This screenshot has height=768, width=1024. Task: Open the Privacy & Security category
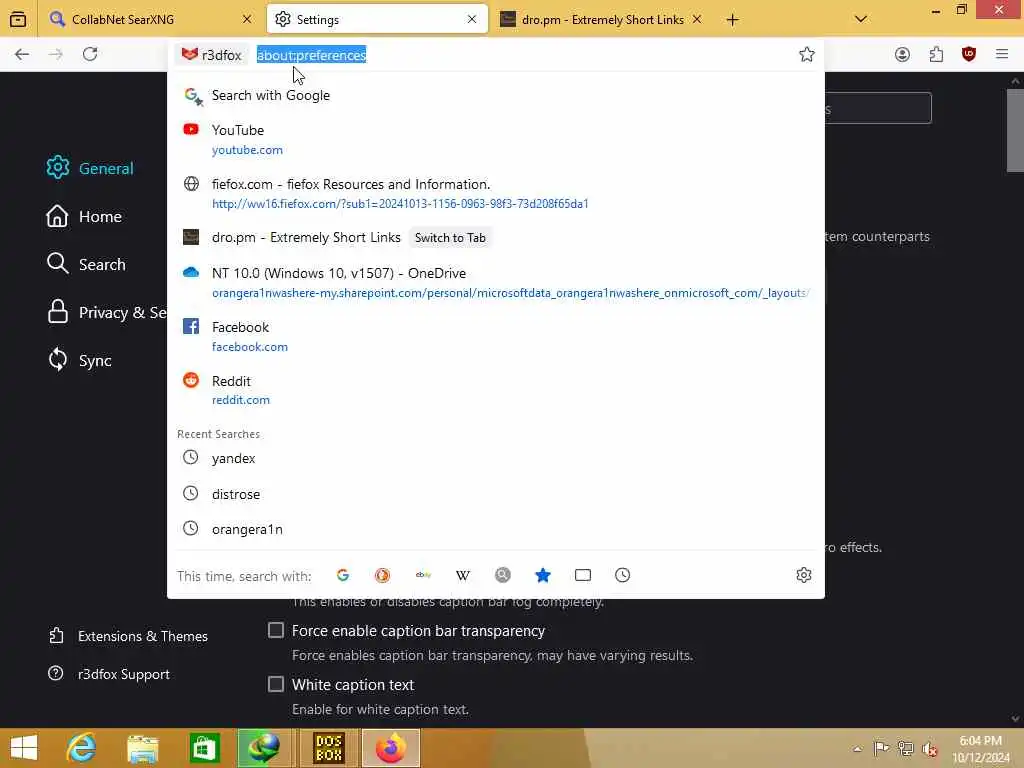pos(106,313)
